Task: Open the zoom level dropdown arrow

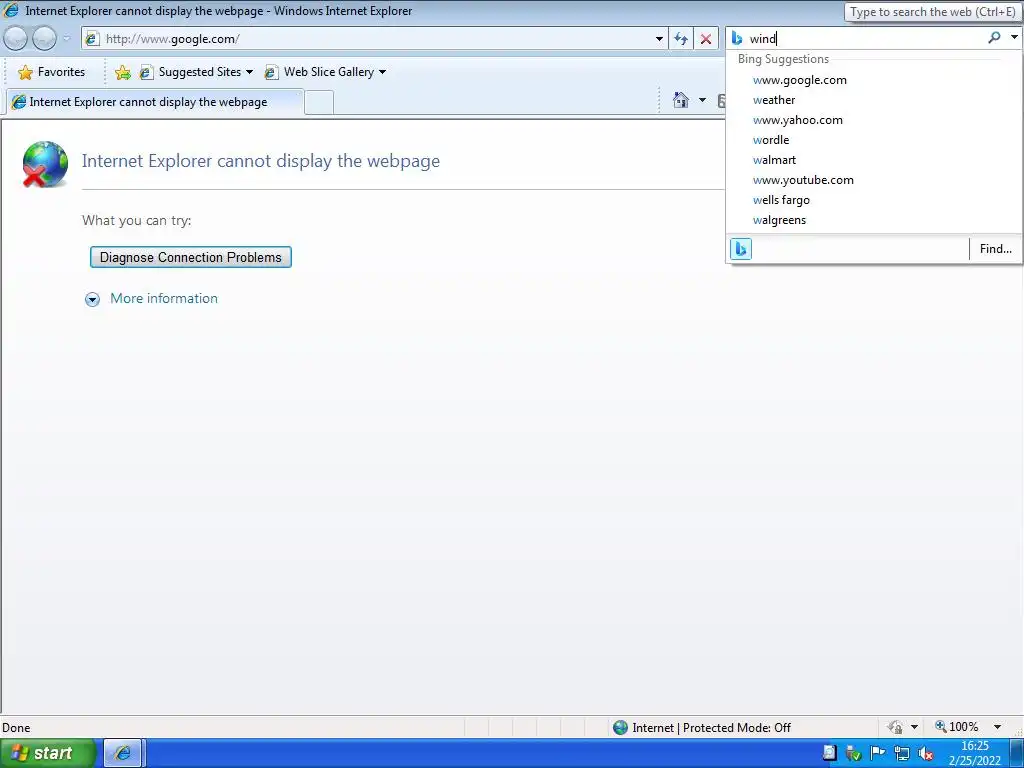Action: 997,727
